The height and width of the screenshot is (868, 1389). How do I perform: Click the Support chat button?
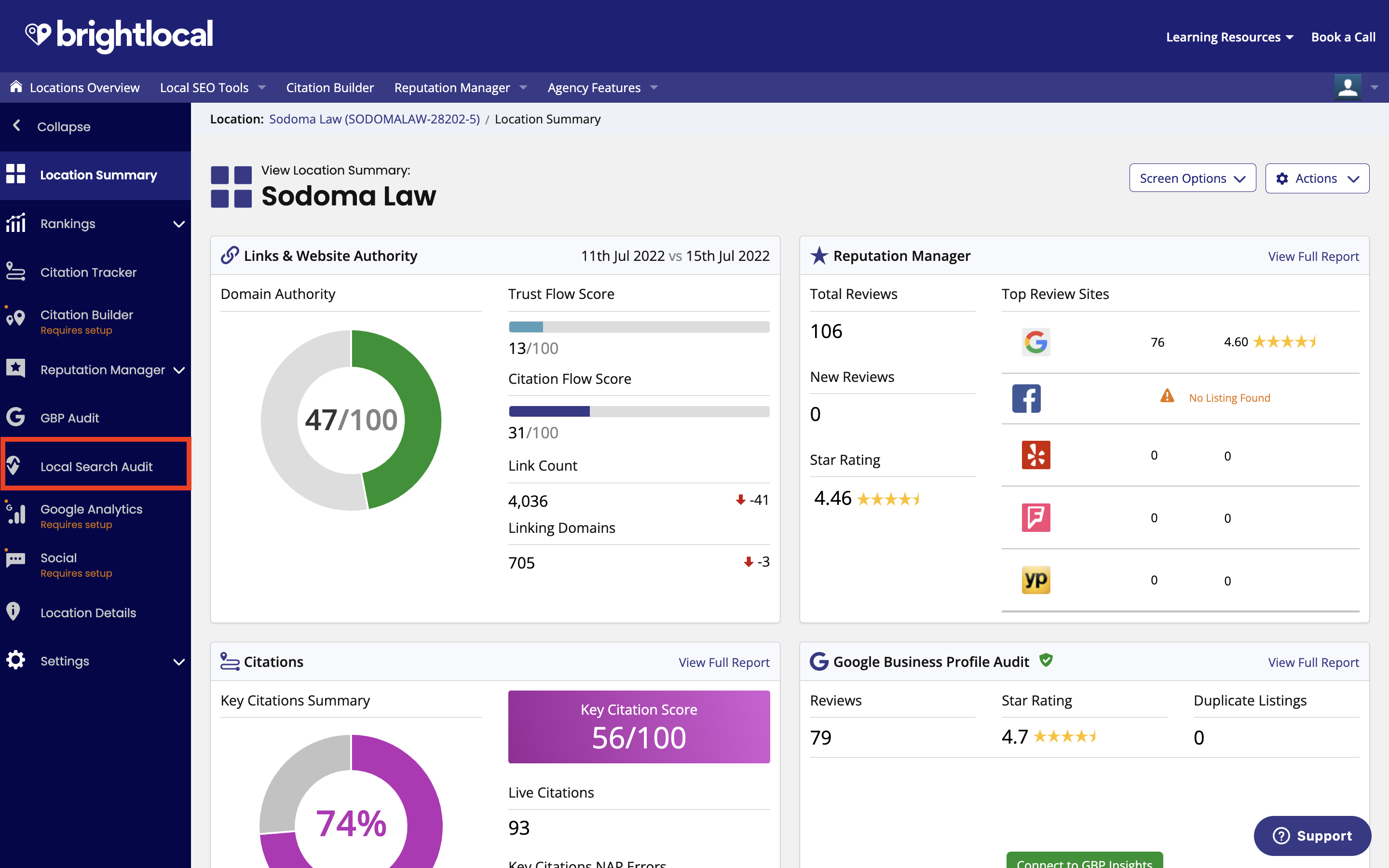[x=1312, y=835]
